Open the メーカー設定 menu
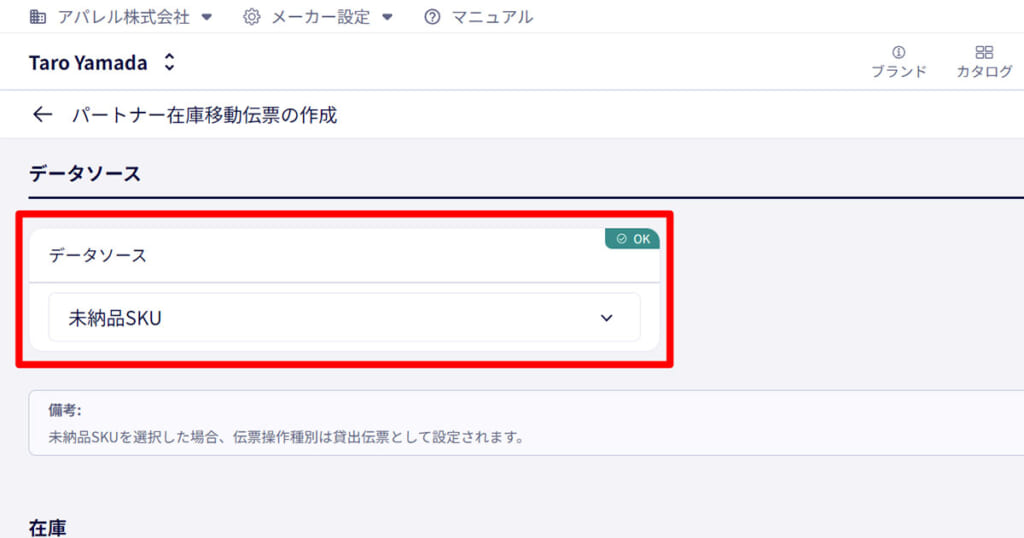This screenshot has width=1024, height=538. (319, 17)
